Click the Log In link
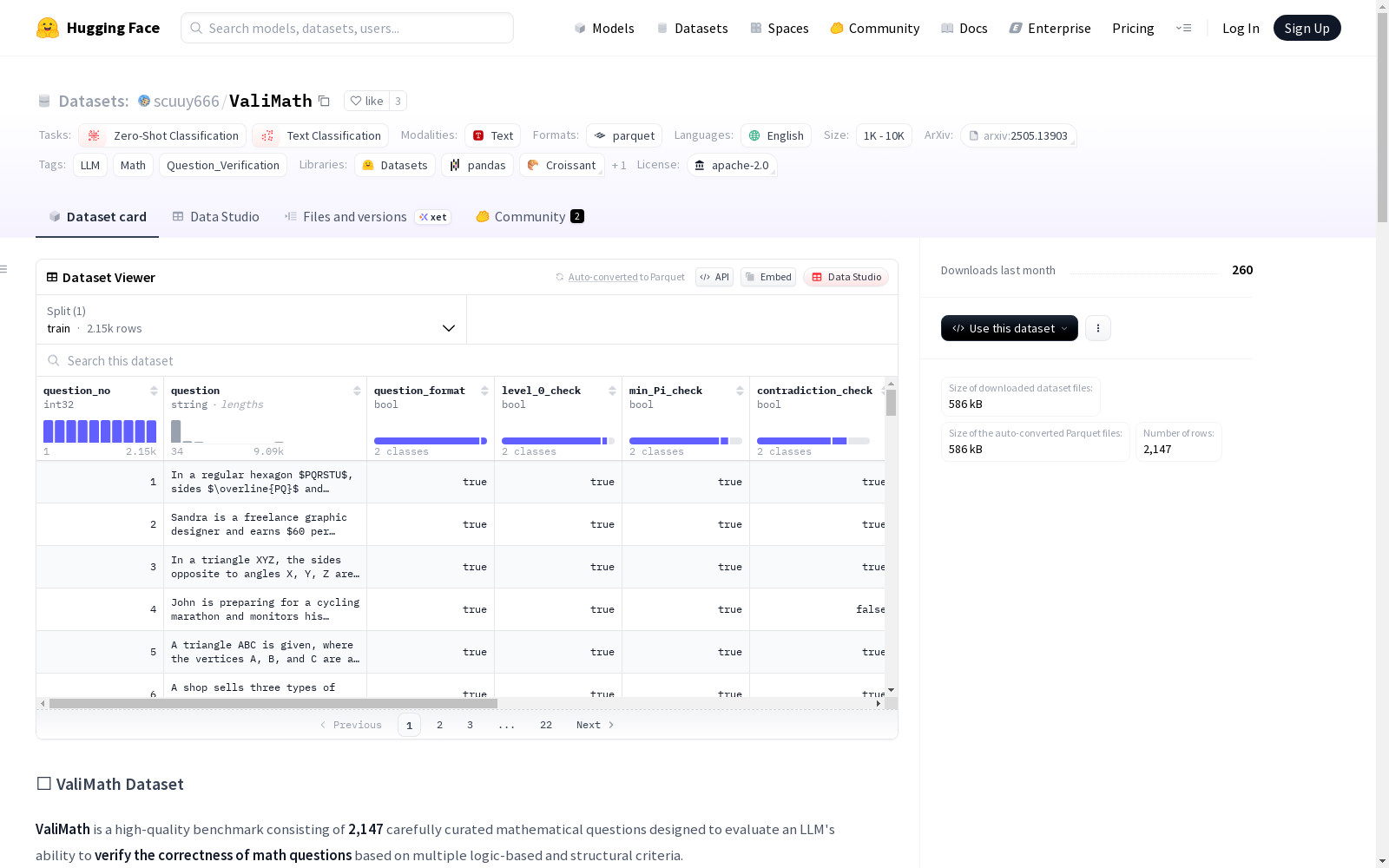 click(x=1241, y=28)
